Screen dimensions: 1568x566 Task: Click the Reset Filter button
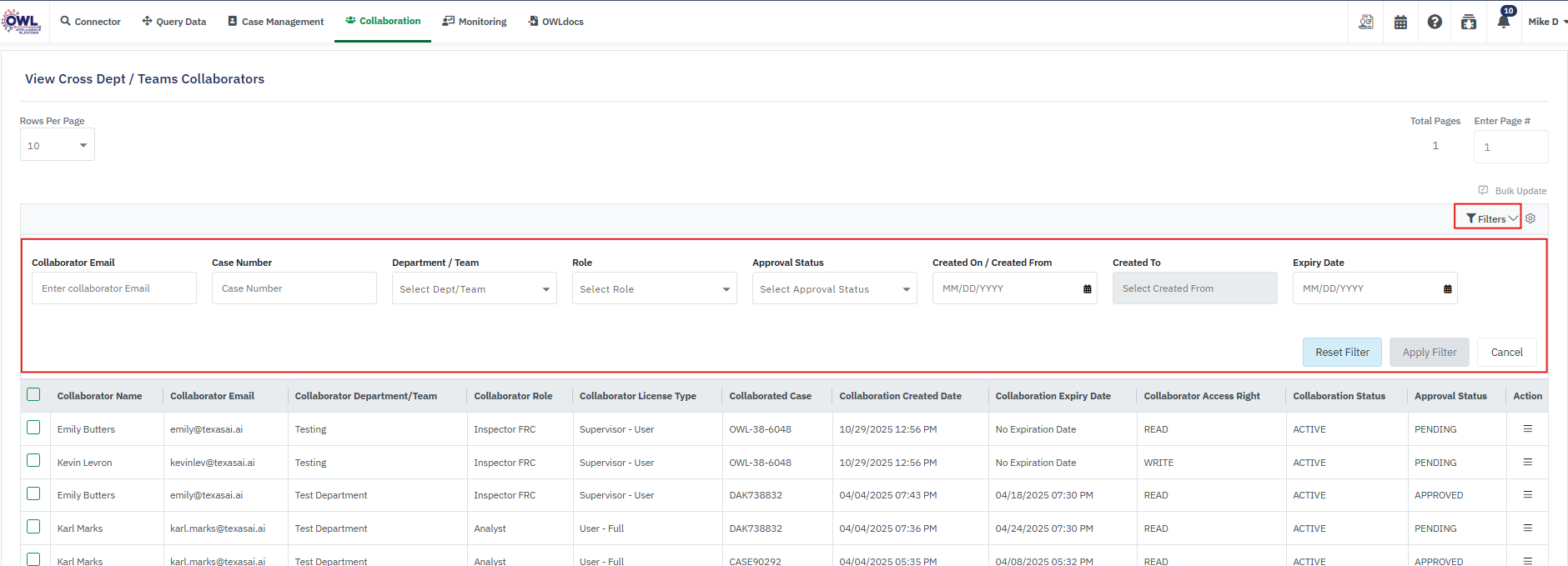[x=1341, y=353]
